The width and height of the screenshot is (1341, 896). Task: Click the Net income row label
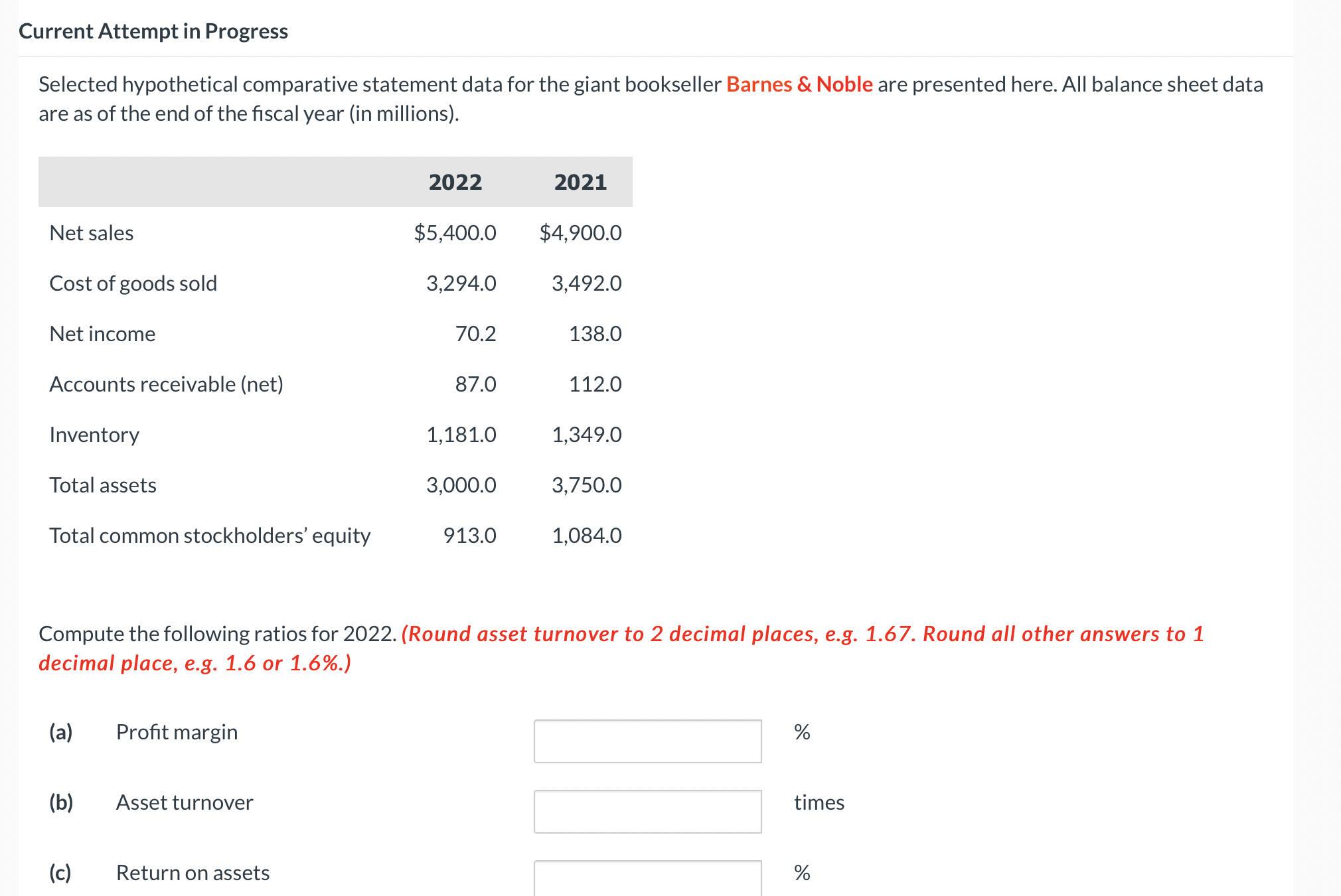click(103, 334)
